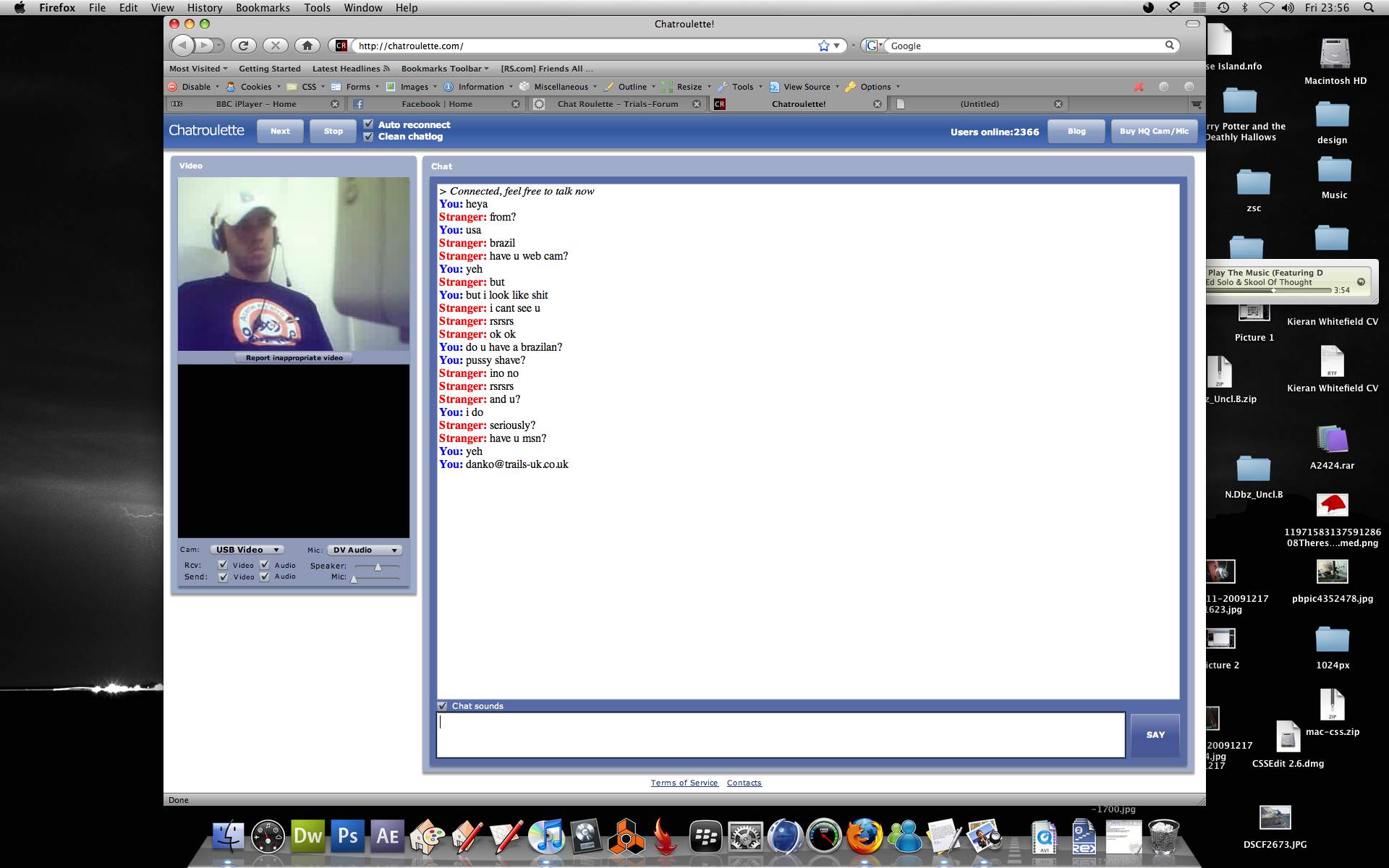This screenshot has height=868, width=1389.
Task: Open the Images dropdown menu
Action: pyautogui.click(x=412, y=87)
